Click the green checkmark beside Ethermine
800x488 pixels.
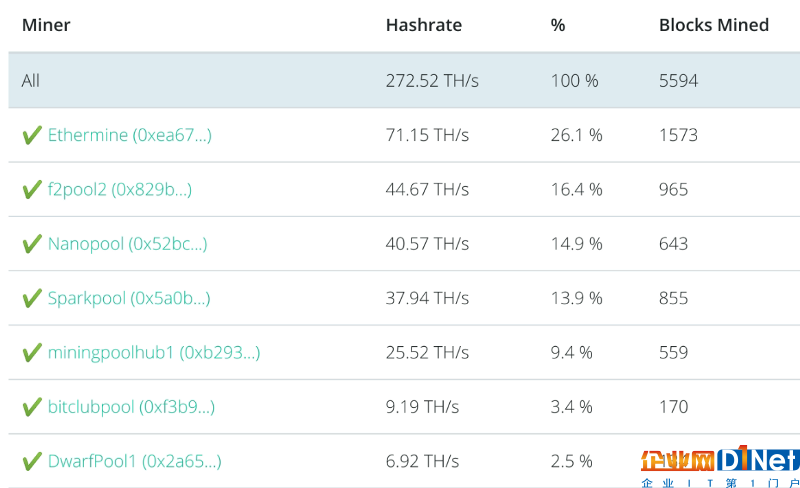click(32, 135)
